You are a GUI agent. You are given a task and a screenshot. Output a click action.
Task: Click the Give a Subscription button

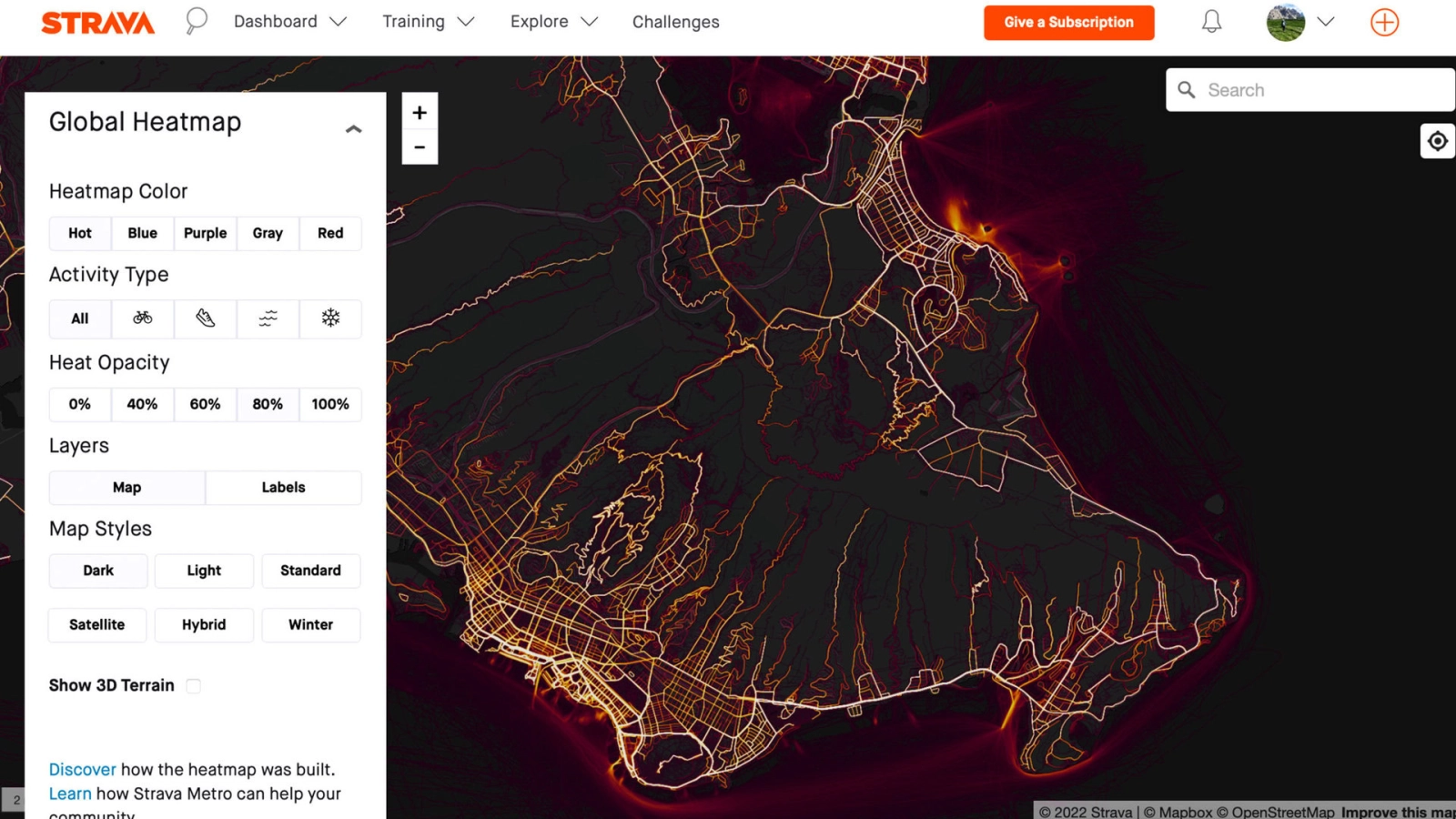(x=1069, y=22)
